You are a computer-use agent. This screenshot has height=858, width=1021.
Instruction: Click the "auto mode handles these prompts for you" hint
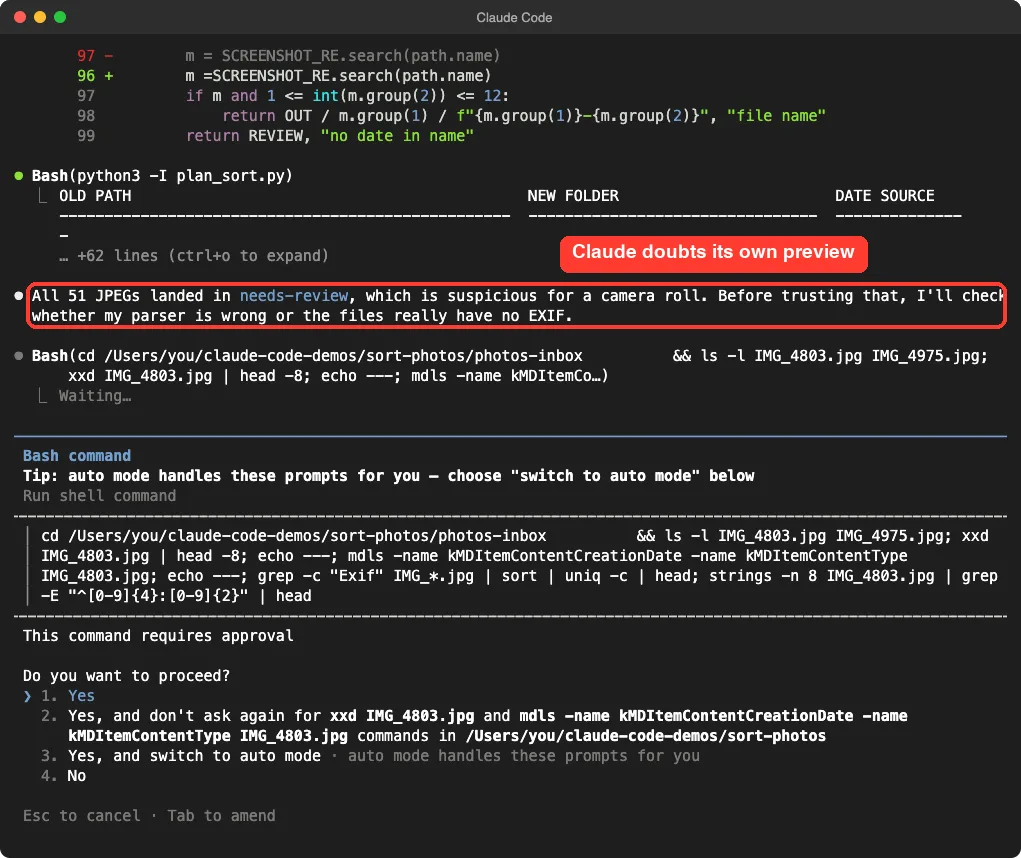point(524,756)
